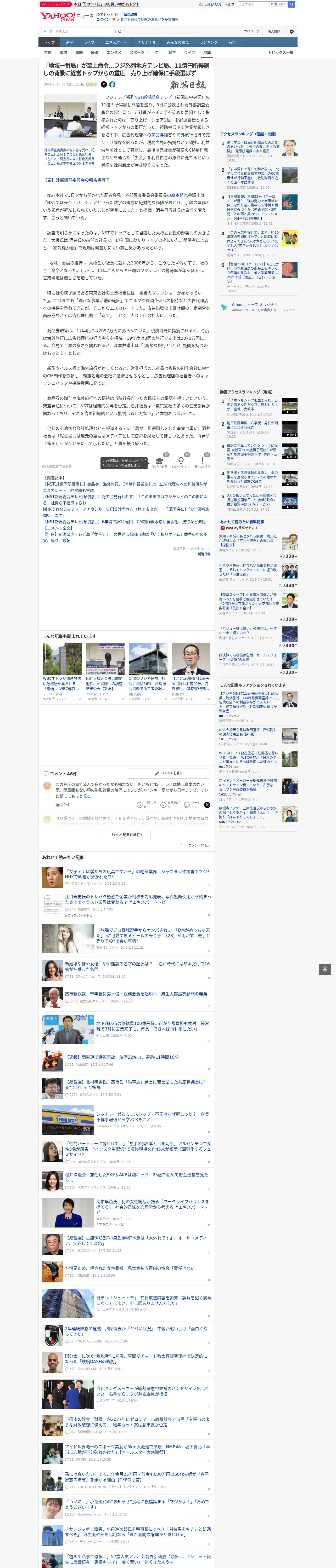Open 購入履歴
Viewport: 336px width, 1568px height.
coord(274,32)
